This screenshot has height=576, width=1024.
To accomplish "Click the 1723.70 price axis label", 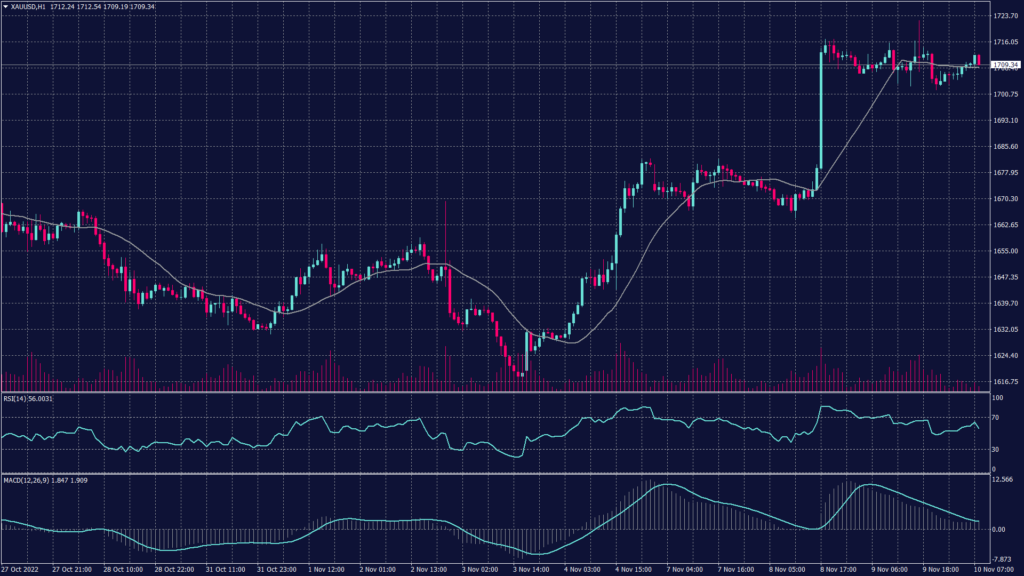I will [x=1004, y=16].
